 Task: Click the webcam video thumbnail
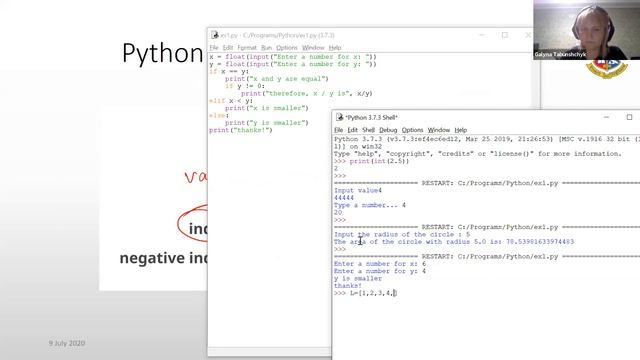586,30
